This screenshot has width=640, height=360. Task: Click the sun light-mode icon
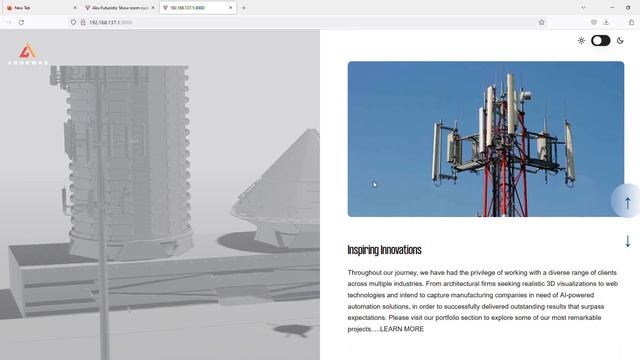click(x=581, y=40)
